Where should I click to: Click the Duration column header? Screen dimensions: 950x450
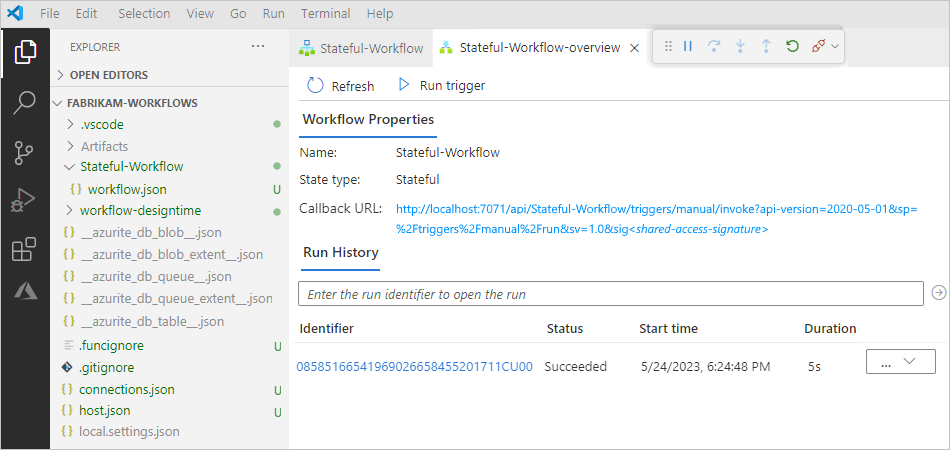[830, 329]
